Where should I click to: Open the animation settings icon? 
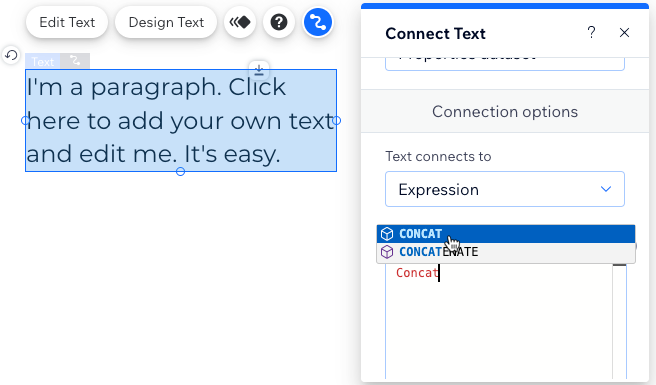point(240,22)
